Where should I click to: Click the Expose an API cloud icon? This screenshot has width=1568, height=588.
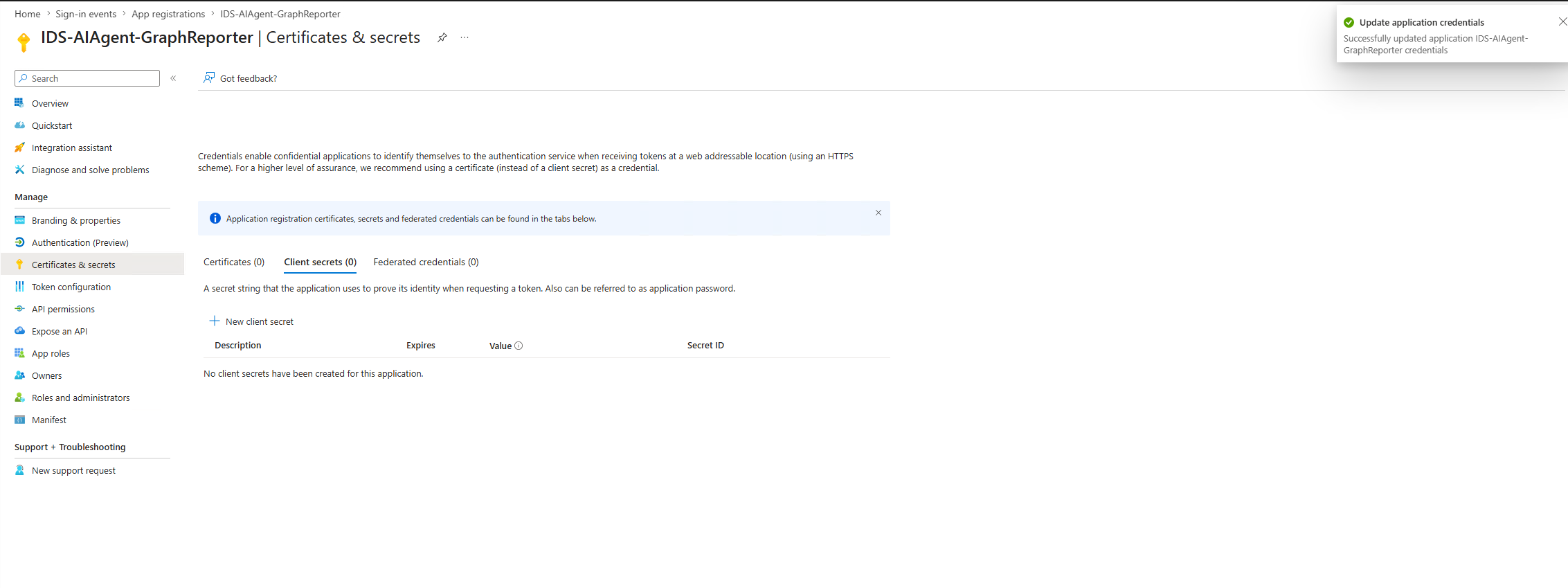(x=19, y=331)
